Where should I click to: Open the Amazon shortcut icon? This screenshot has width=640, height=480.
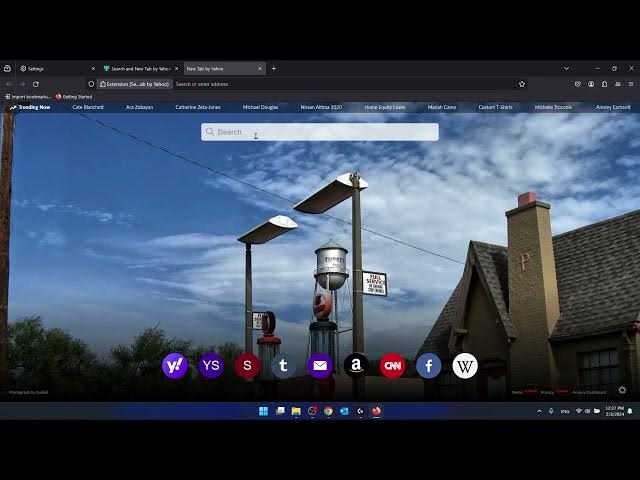click(x=356, y=366)
